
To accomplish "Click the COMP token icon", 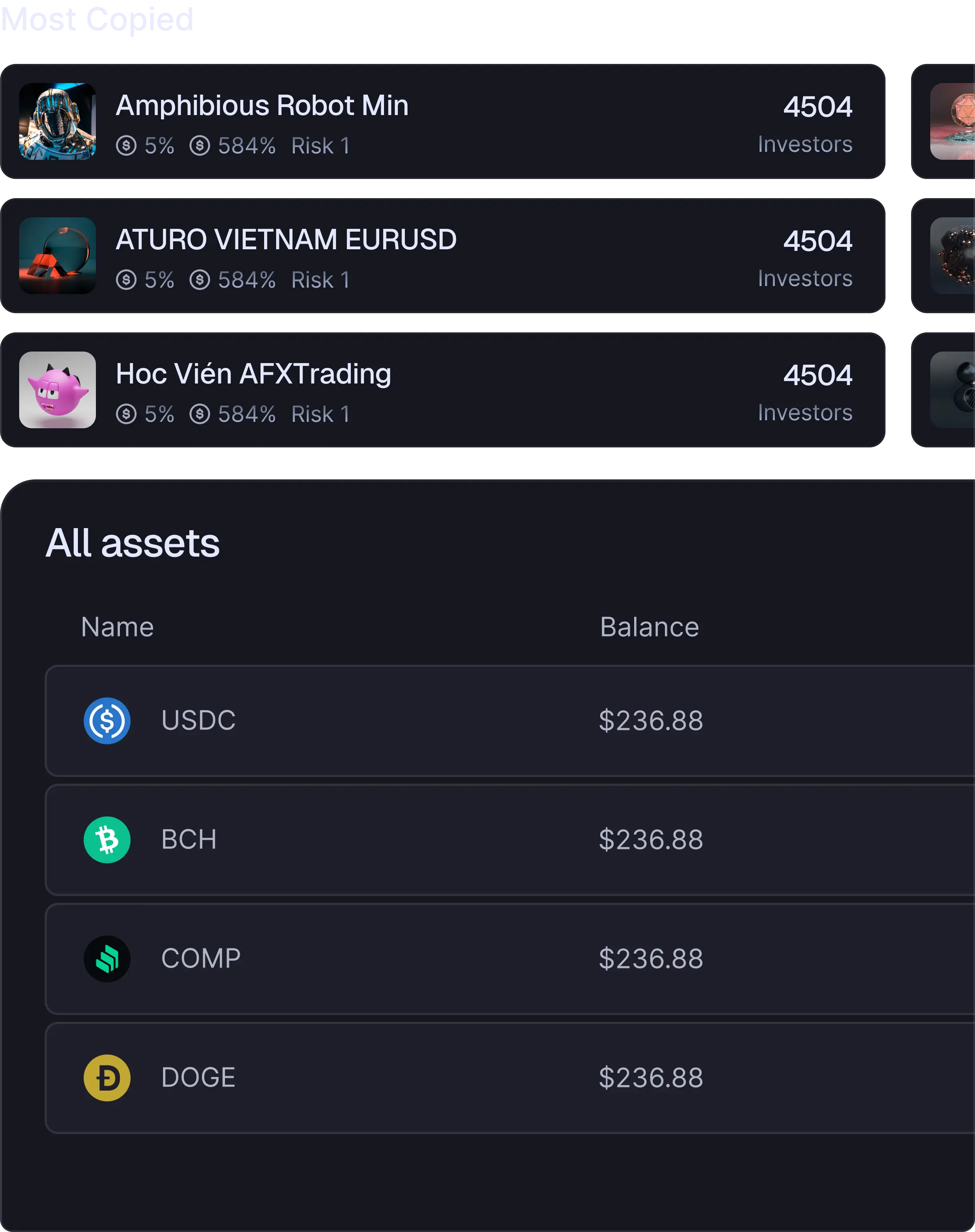I will [x=107, y=959].
